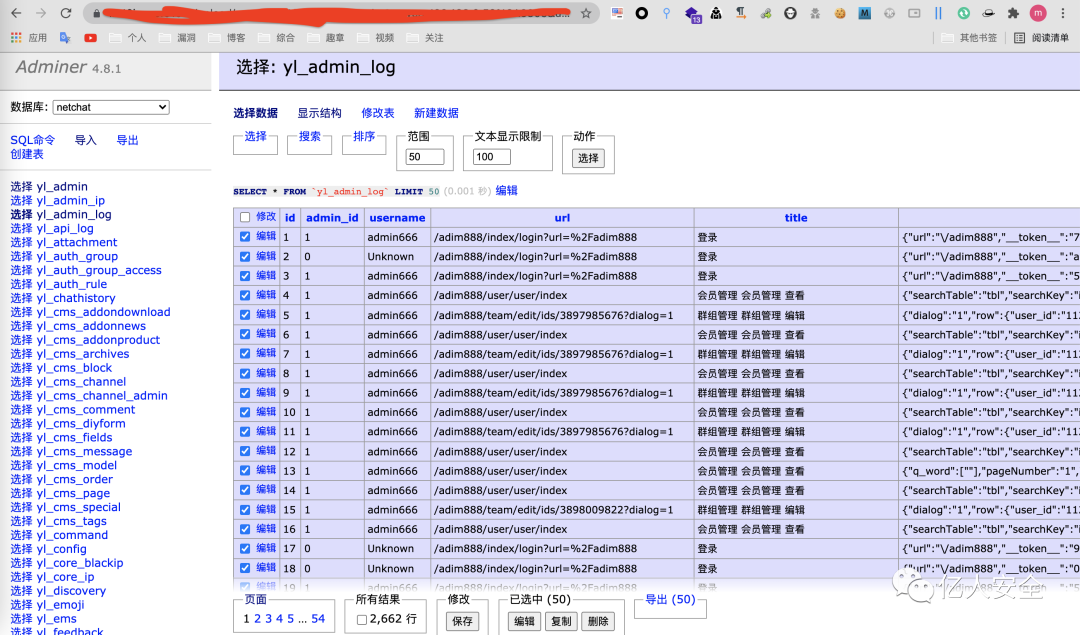Screen dimensions: 1080x635
Task: Bookmark this page with the star icon
Action: pyautogui.click(x=586, y=13)
